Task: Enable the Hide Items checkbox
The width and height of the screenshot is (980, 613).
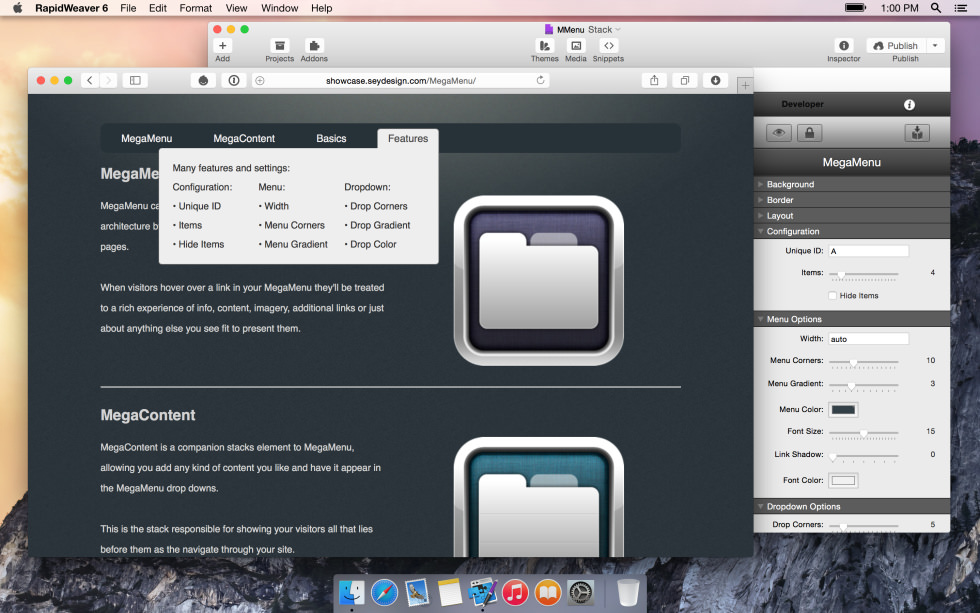Action: tap(832, 296)
